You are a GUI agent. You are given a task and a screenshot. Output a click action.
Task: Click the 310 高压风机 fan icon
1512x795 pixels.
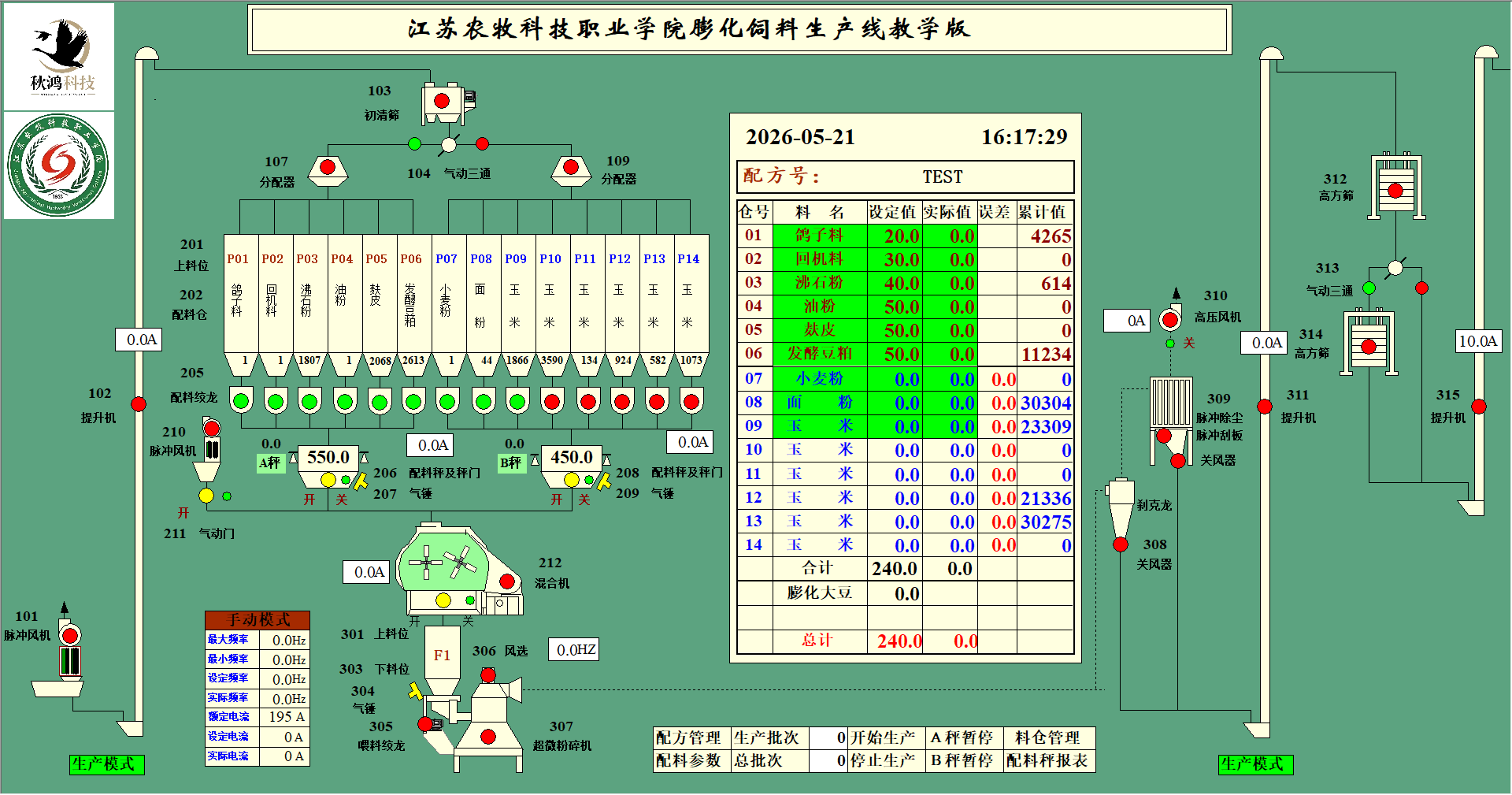point(1170,319)
